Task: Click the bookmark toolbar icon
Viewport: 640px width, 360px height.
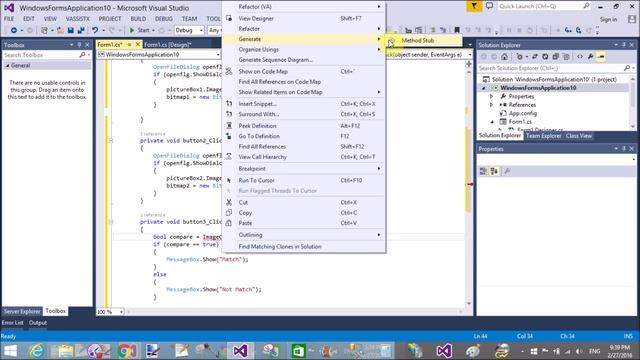Action: pyautogui.click(x=457, y=30)
